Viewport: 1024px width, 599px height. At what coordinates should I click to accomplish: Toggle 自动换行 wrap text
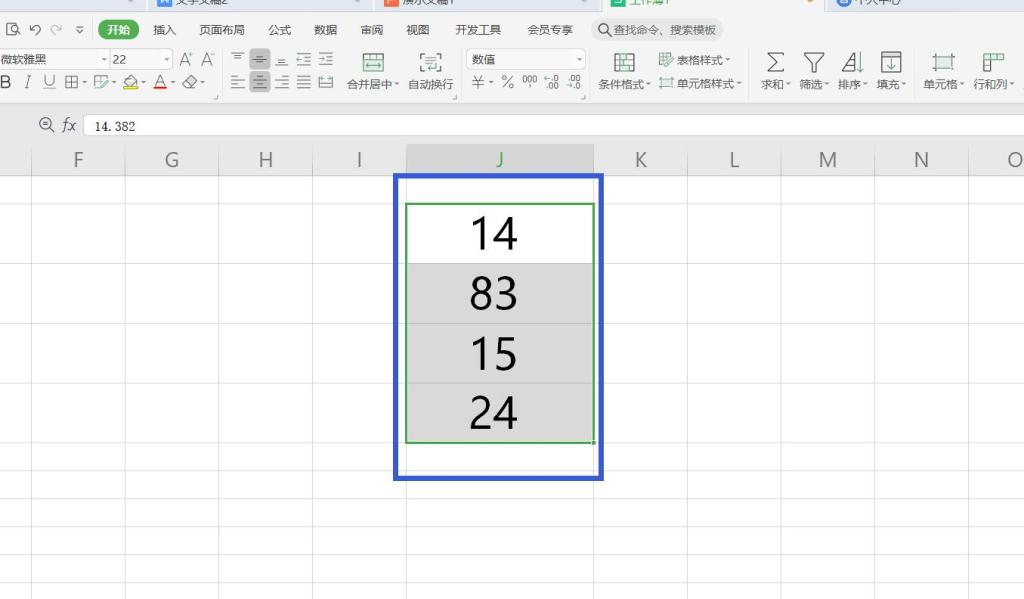click(430, 71)
